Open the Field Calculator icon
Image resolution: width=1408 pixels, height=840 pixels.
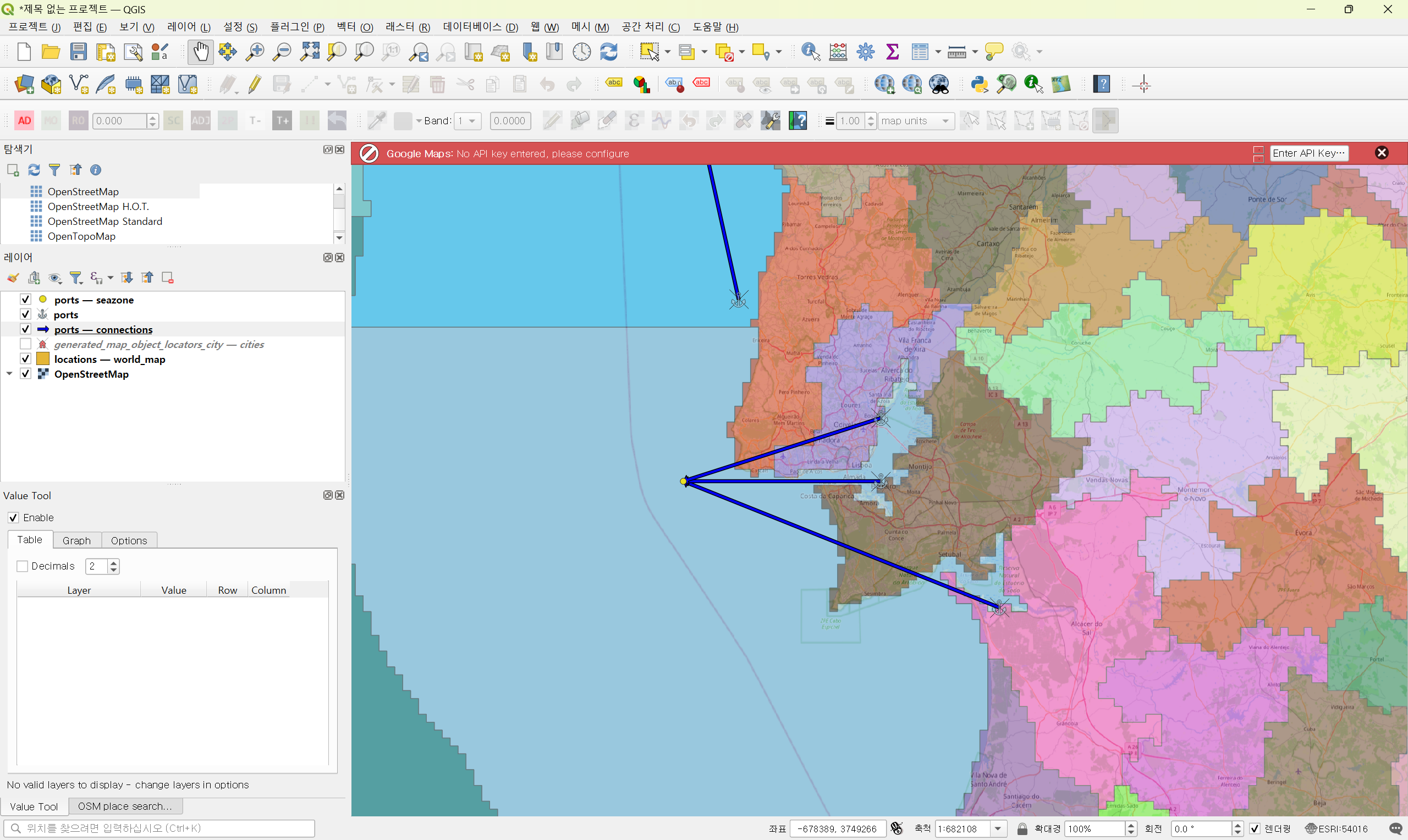[838, 52]
